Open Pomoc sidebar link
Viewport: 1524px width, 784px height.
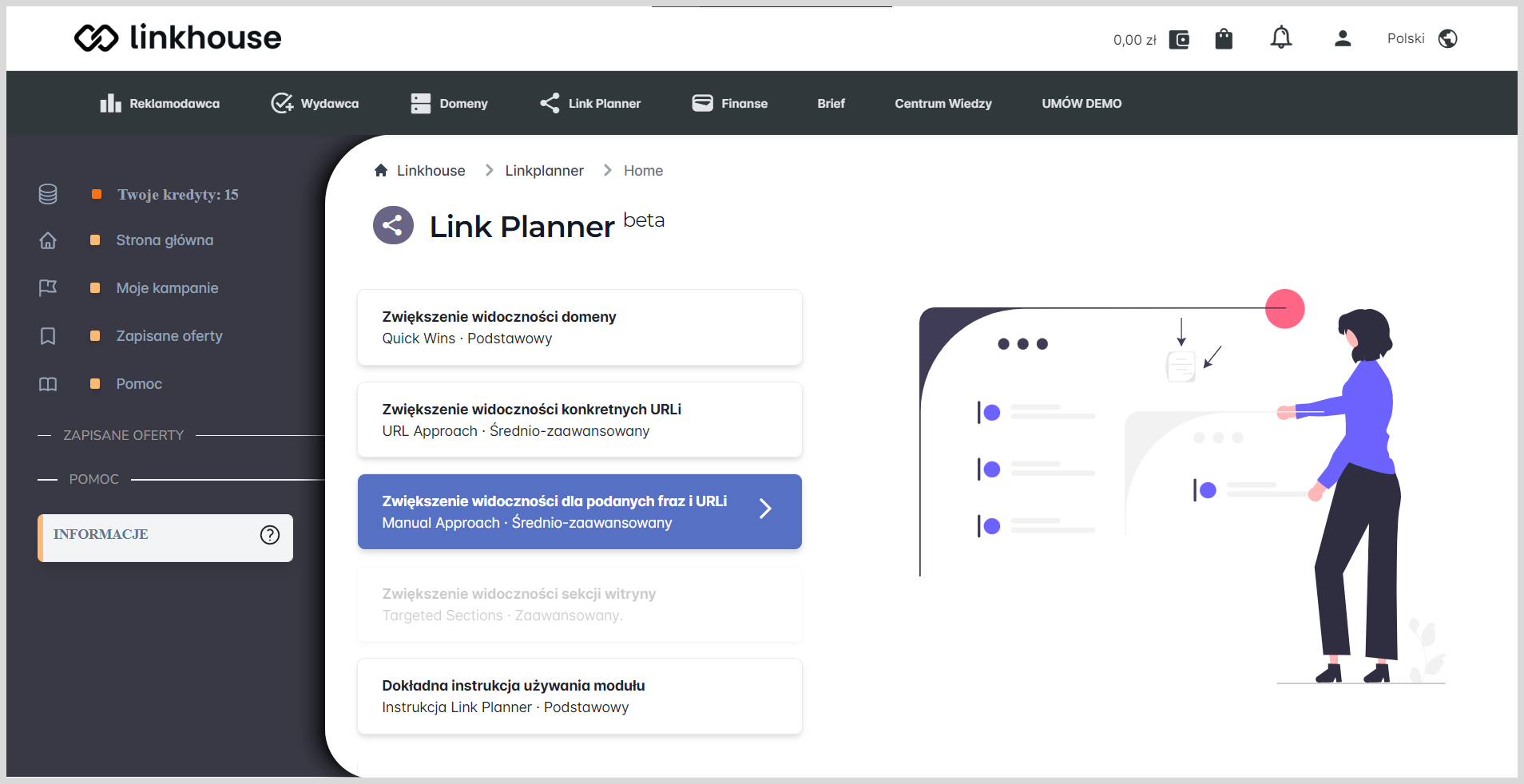click(x=139, y=384)
